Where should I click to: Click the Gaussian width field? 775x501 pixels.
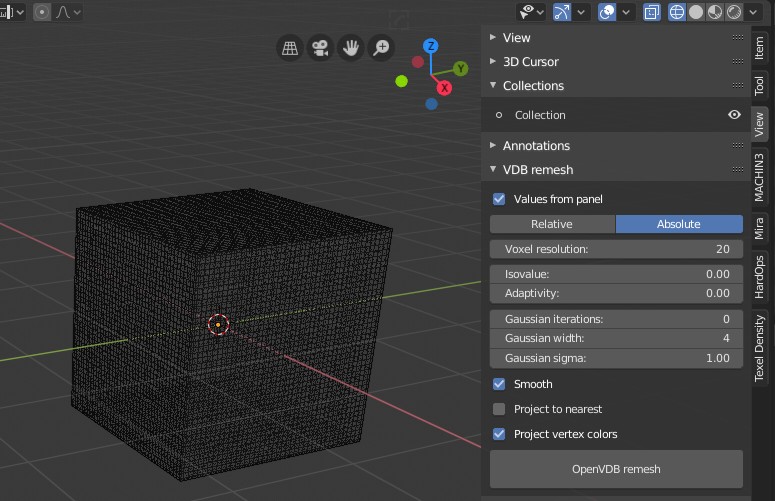click(x=616, y=338)
